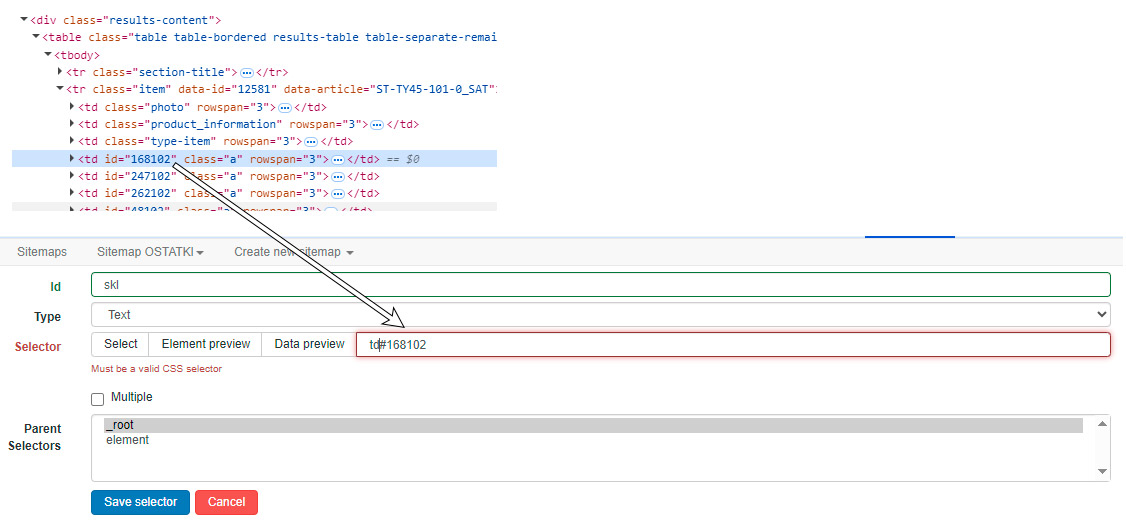1126x530 pixels.
Task: Click the ellipsis badge in section-title row
Action: click(247, 73)
